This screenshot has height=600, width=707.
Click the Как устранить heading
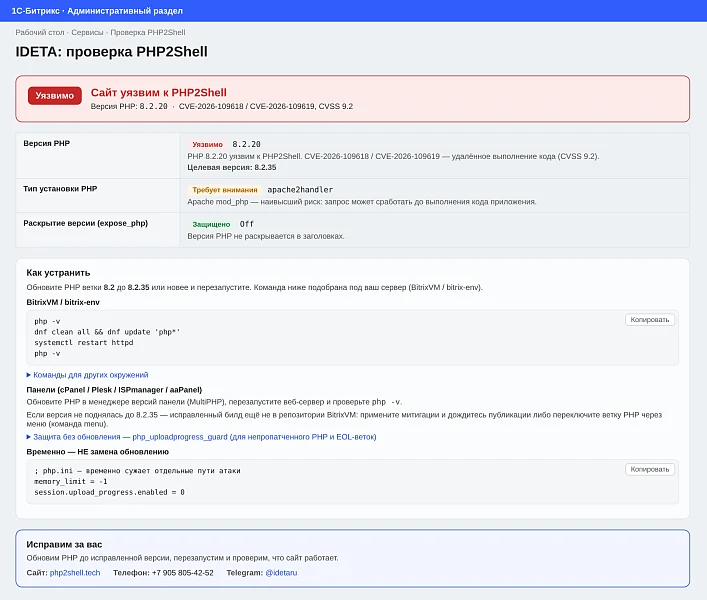(58, 273)
